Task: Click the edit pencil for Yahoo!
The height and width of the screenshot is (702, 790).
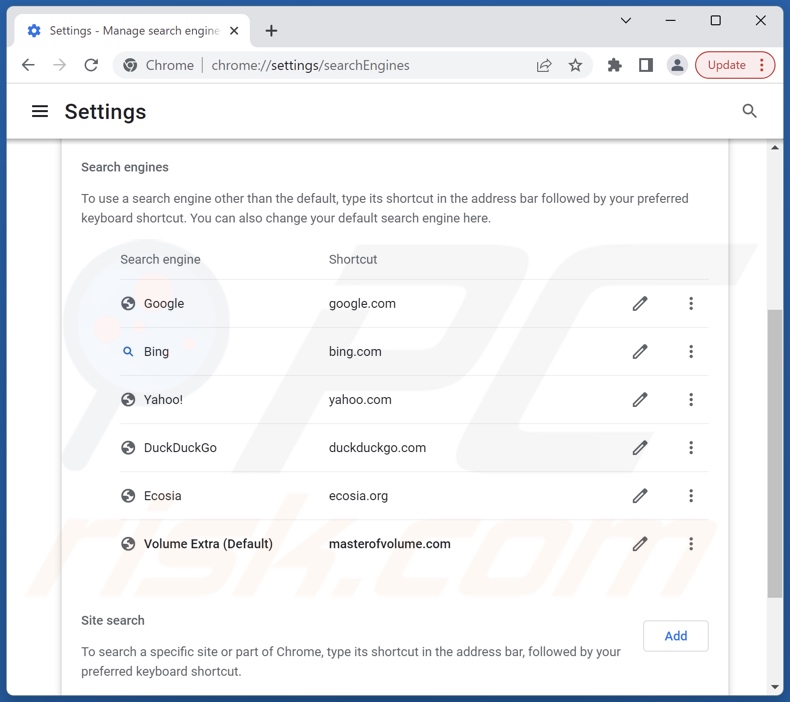Action: point(640,400)
